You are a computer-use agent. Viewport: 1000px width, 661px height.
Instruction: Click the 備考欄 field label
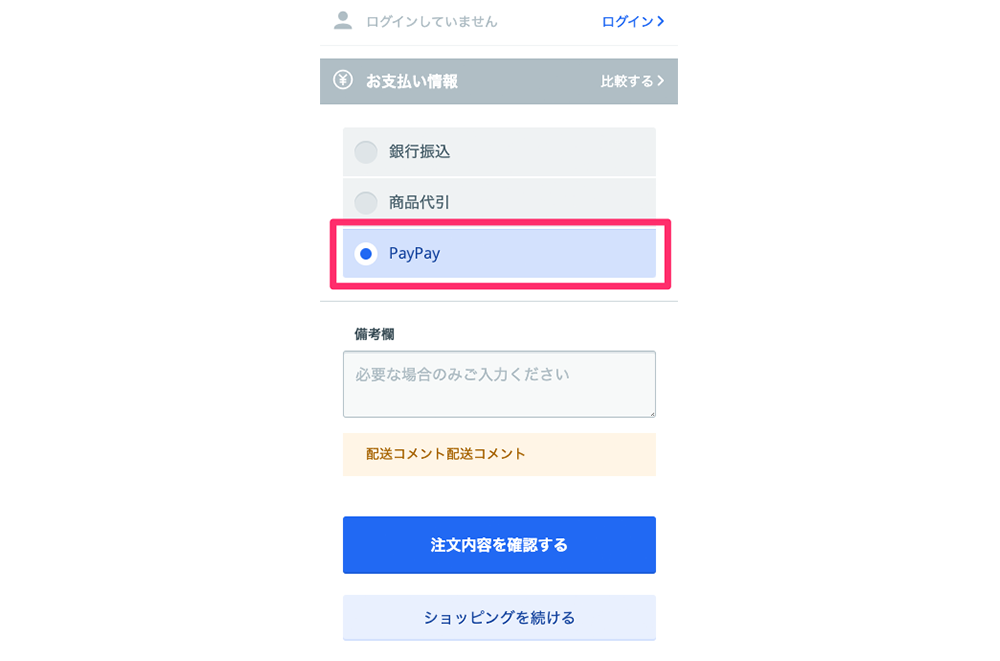click(x=374, y=334)
